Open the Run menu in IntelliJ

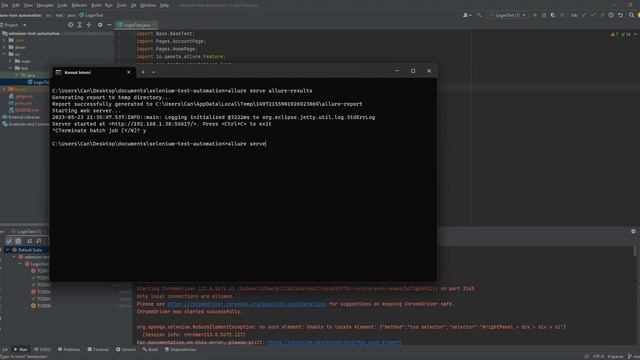point(109,5)
